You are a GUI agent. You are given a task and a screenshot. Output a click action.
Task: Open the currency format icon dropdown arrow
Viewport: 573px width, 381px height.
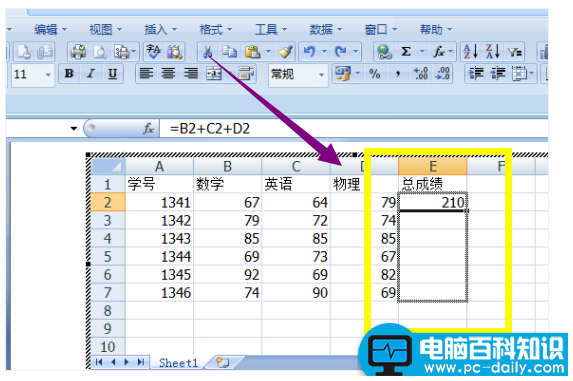pos(358,74)
